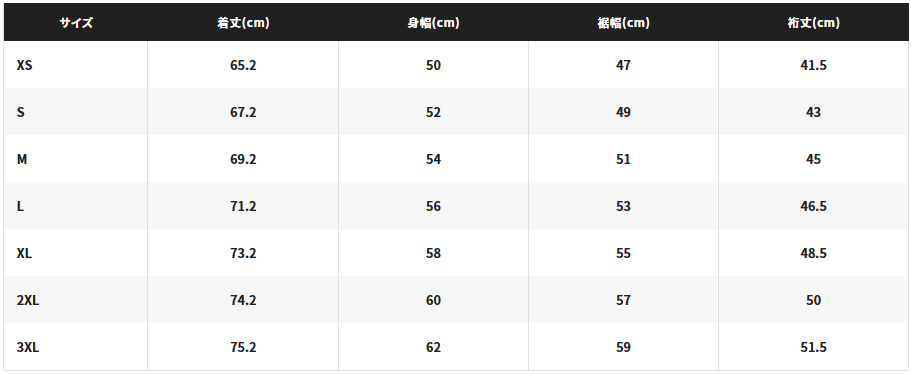Select the 2XL size row label
This screenshot has height=374, width=911.
pyautogui.click(x=28, y=300)
